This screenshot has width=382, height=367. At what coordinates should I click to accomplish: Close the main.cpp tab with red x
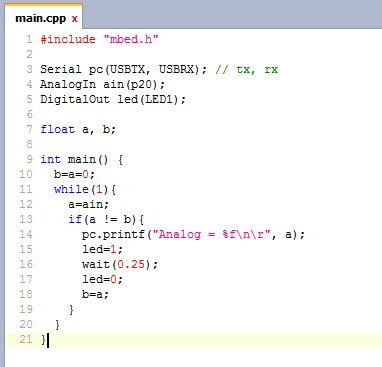tap(75, 19)
